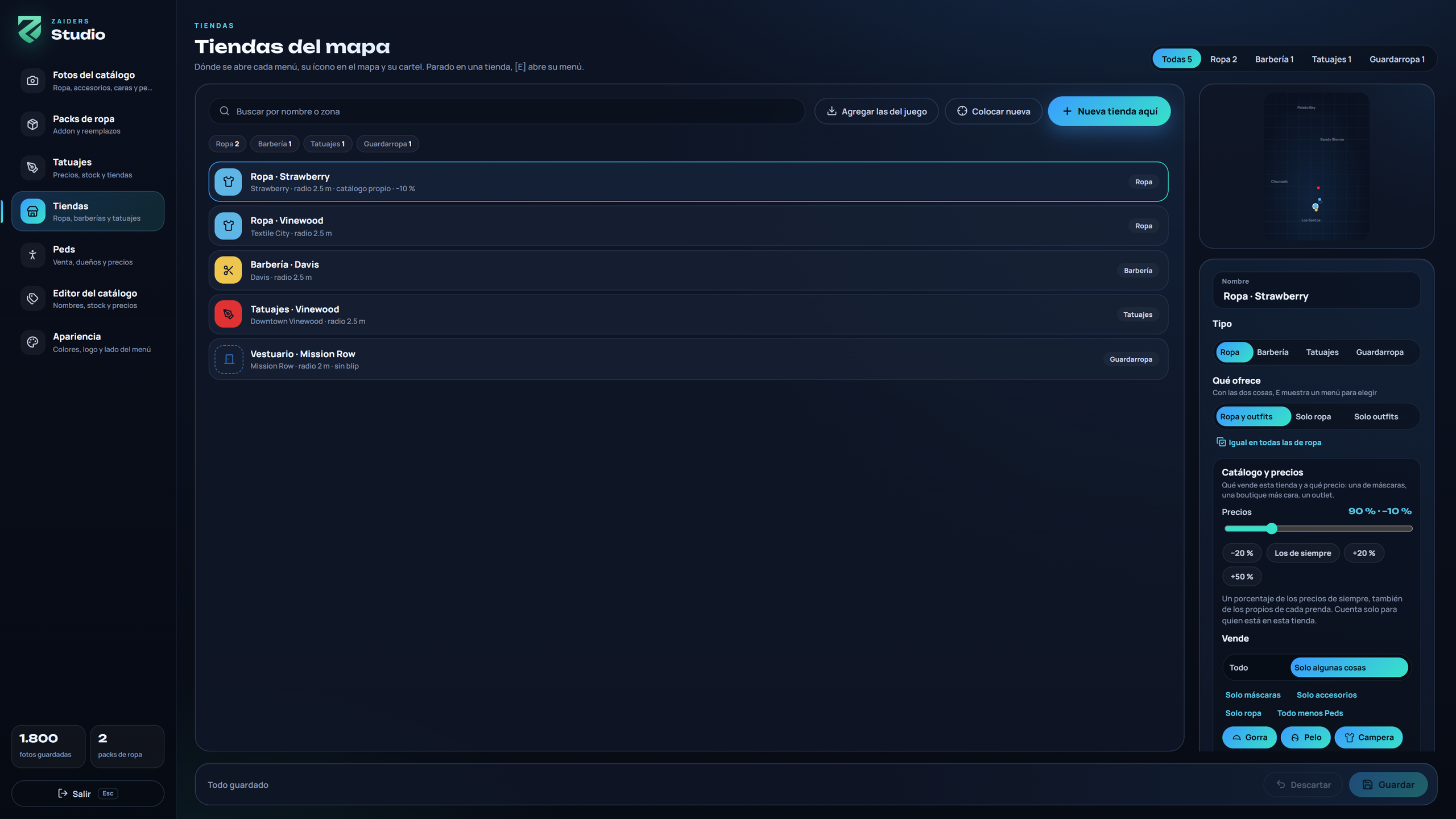
Task: Click the dashed wardrobe icon of Vestuario · Mission Row
Action: [229, 359]
